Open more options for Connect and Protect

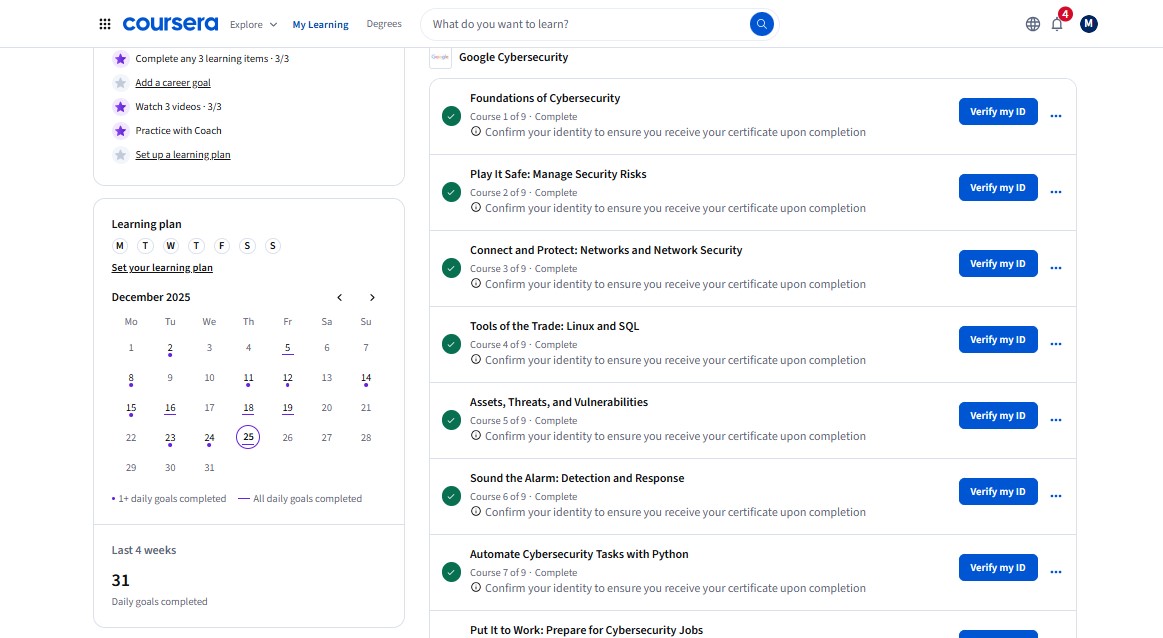pos(1055,268)
